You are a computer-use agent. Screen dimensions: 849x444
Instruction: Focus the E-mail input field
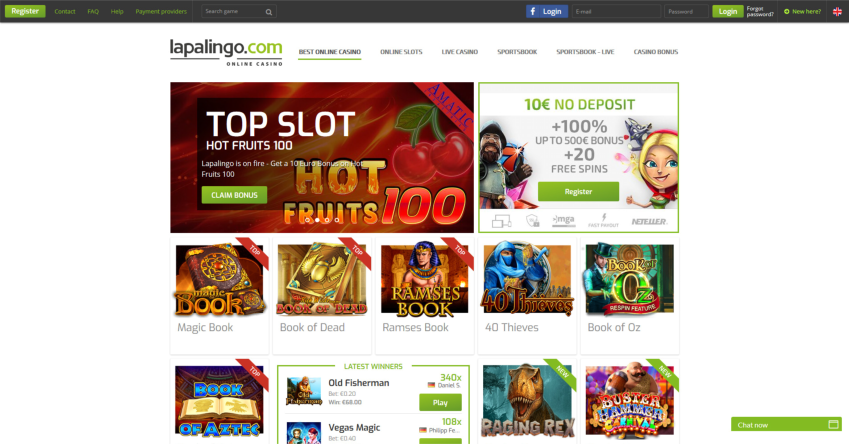point(616,11)
